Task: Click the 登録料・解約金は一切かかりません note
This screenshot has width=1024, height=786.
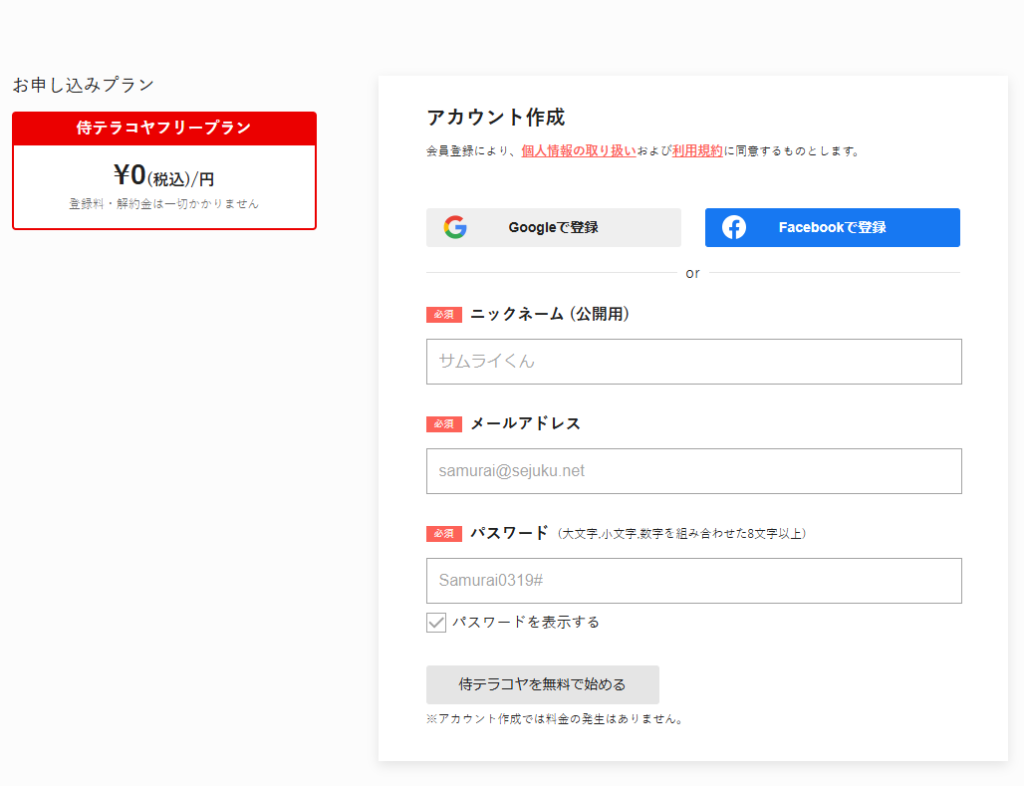Action: pos(164,204)
